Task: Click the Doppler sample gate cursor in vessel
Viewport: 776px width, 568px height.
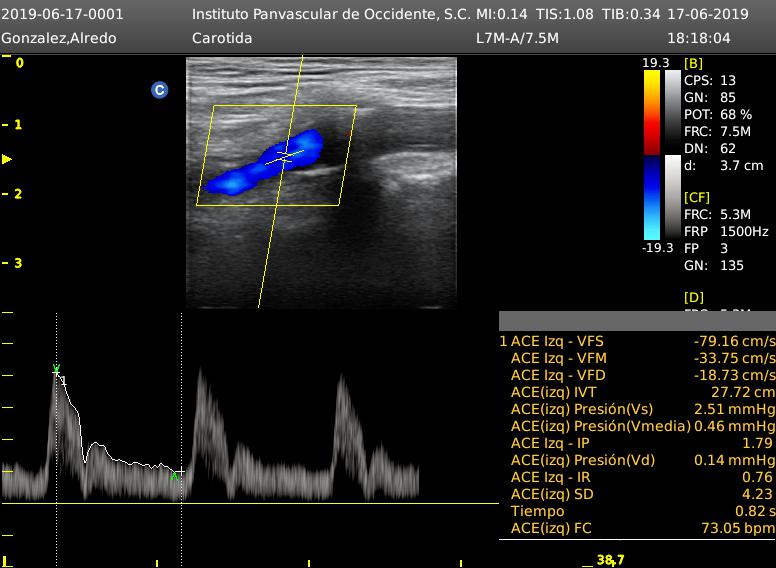Action: [285, 156]
